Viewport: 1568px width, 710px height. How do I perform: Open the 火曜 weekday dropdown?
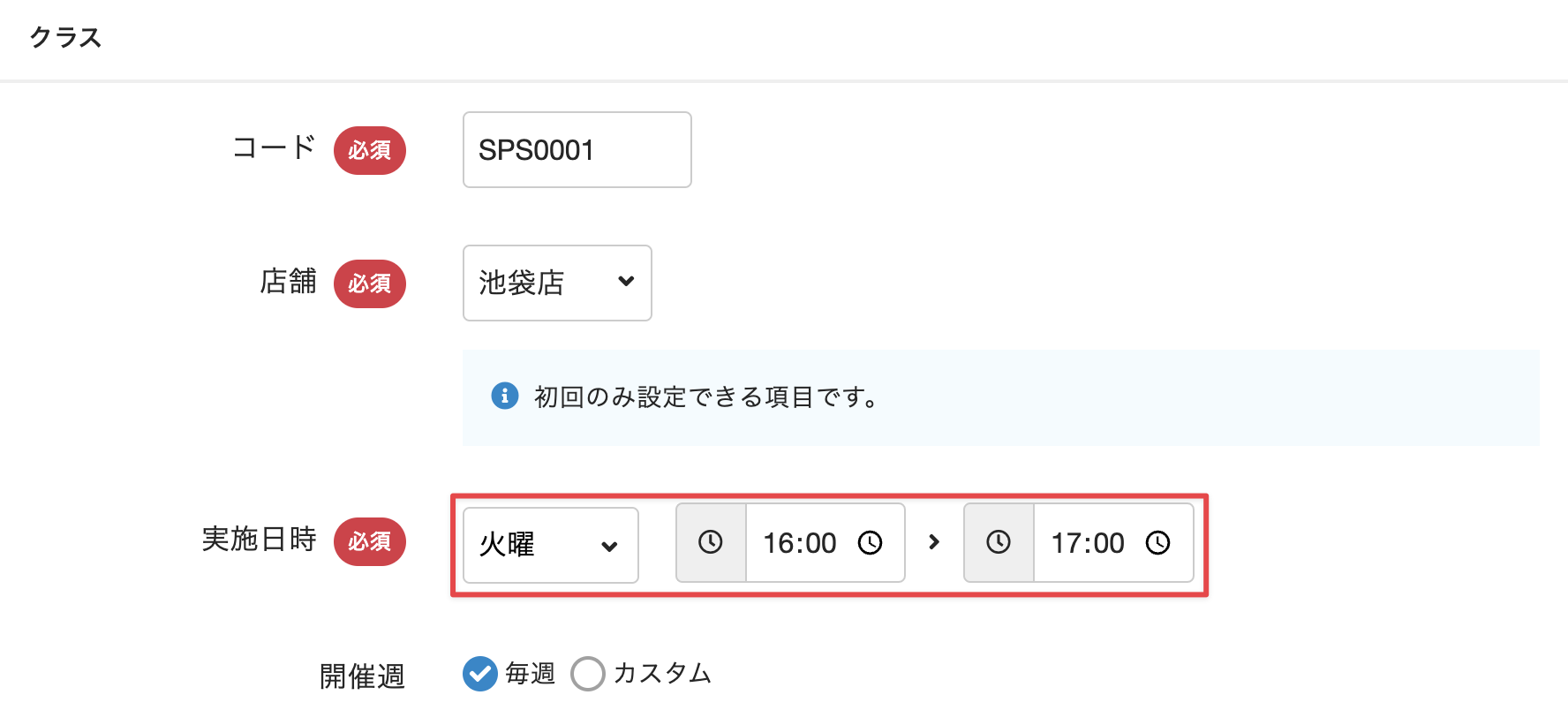[551, 545]
